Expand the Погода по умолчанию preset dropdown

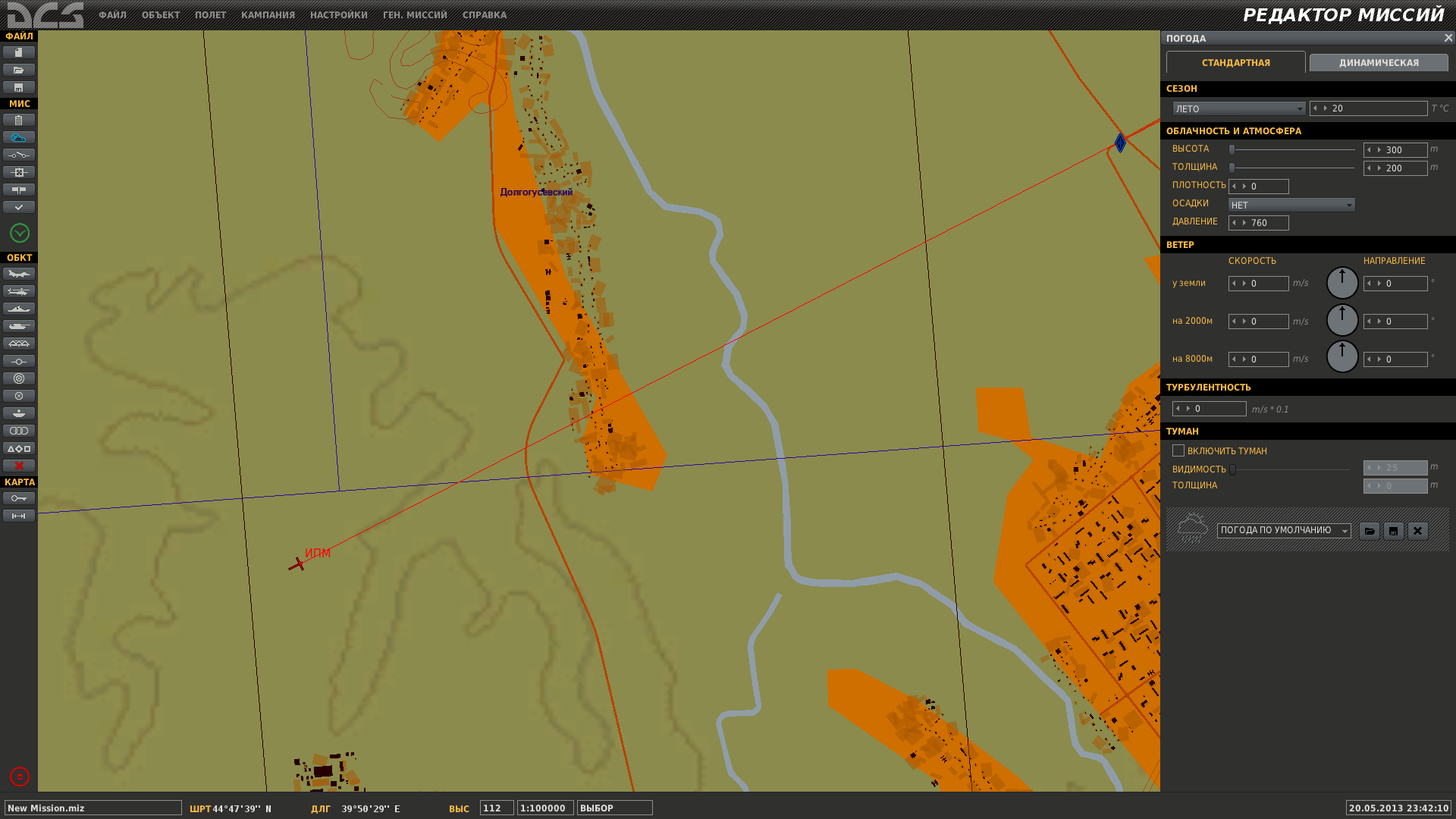pyautogui.click(x=1284, y=531)
